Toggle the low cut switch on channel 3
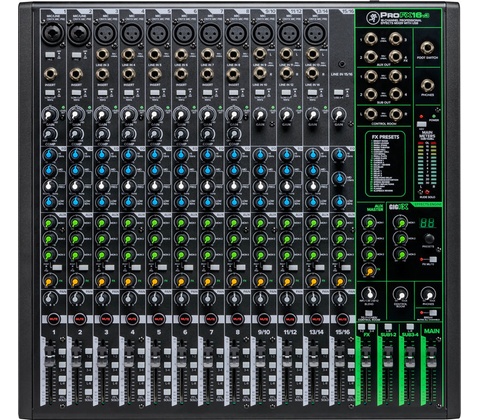This screenshot has height=420, width=480. 102,93
